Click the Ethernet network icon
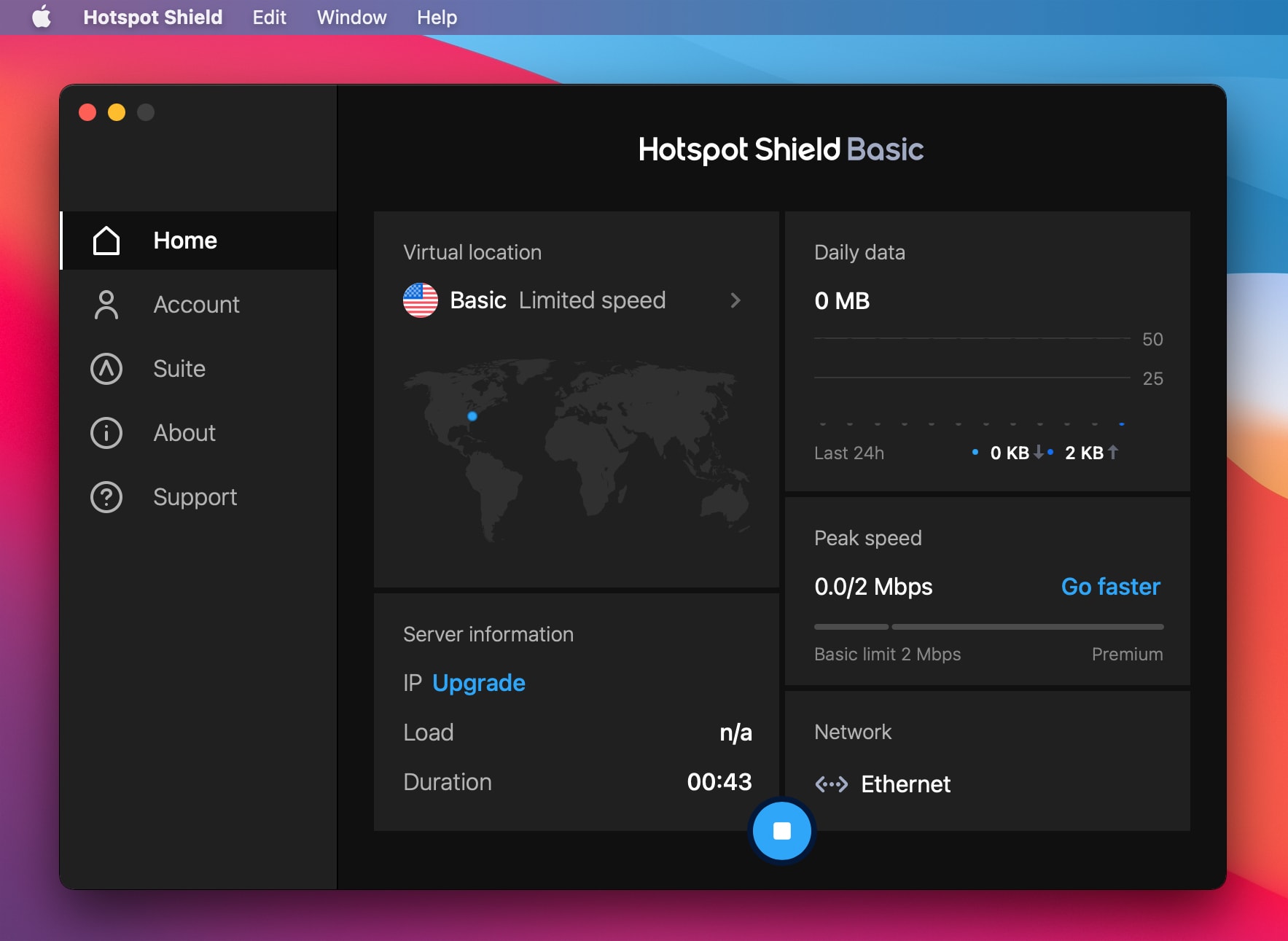The image size is (1288, 941). coord(831,784)
